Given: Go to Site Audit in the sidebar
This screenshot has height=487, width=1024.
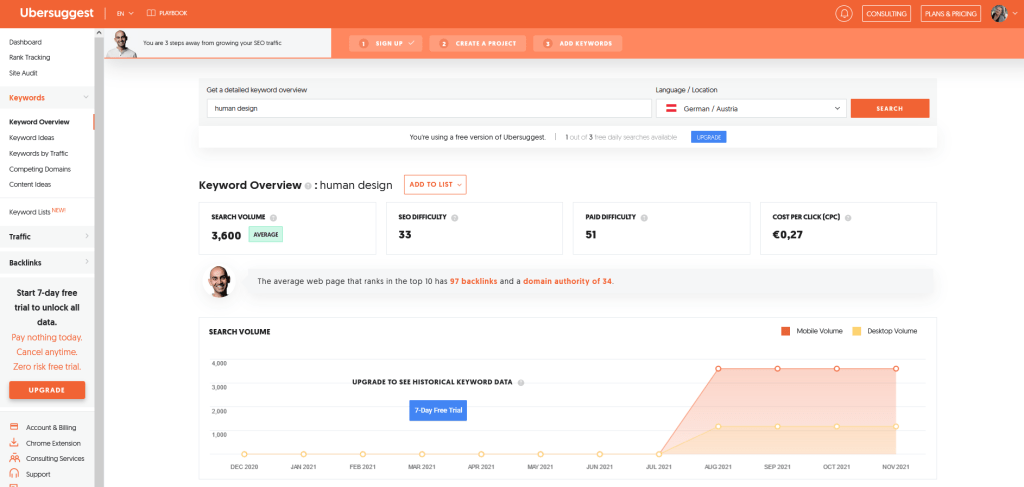Looking at the screenshot, I should click(x=24, y=73).
